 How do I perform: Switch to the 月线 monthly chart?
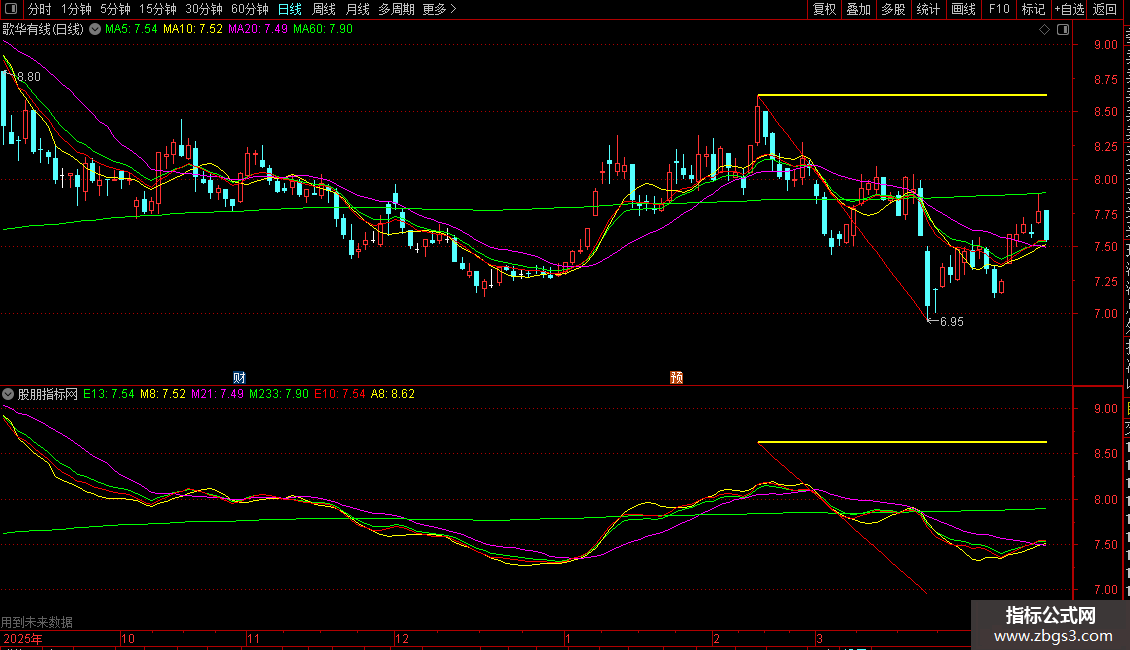[x=357, y=9]
